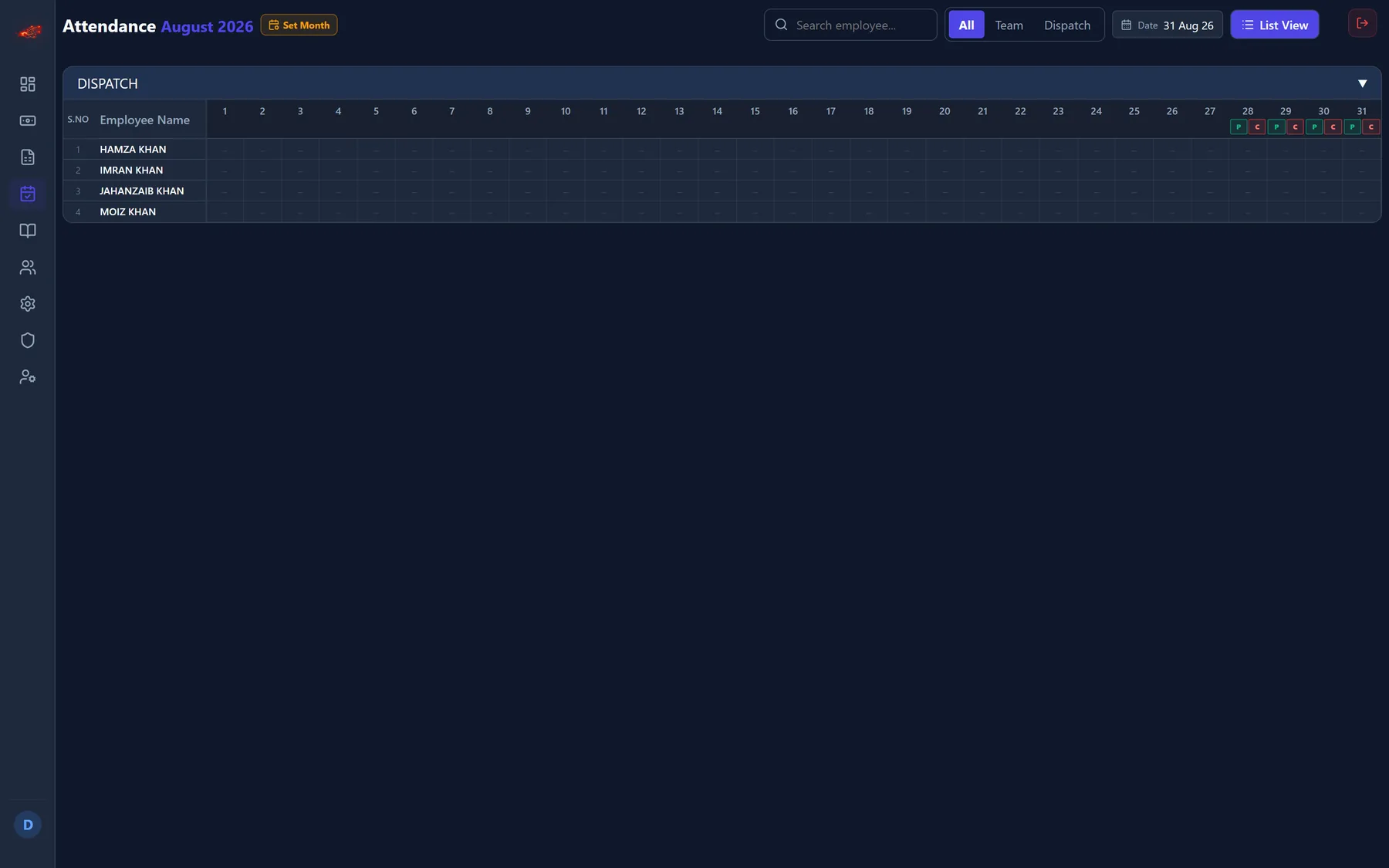This screenshot has height=868, width=1389.
Task: Click the search magnifier icon
Action: click(781, 25)
